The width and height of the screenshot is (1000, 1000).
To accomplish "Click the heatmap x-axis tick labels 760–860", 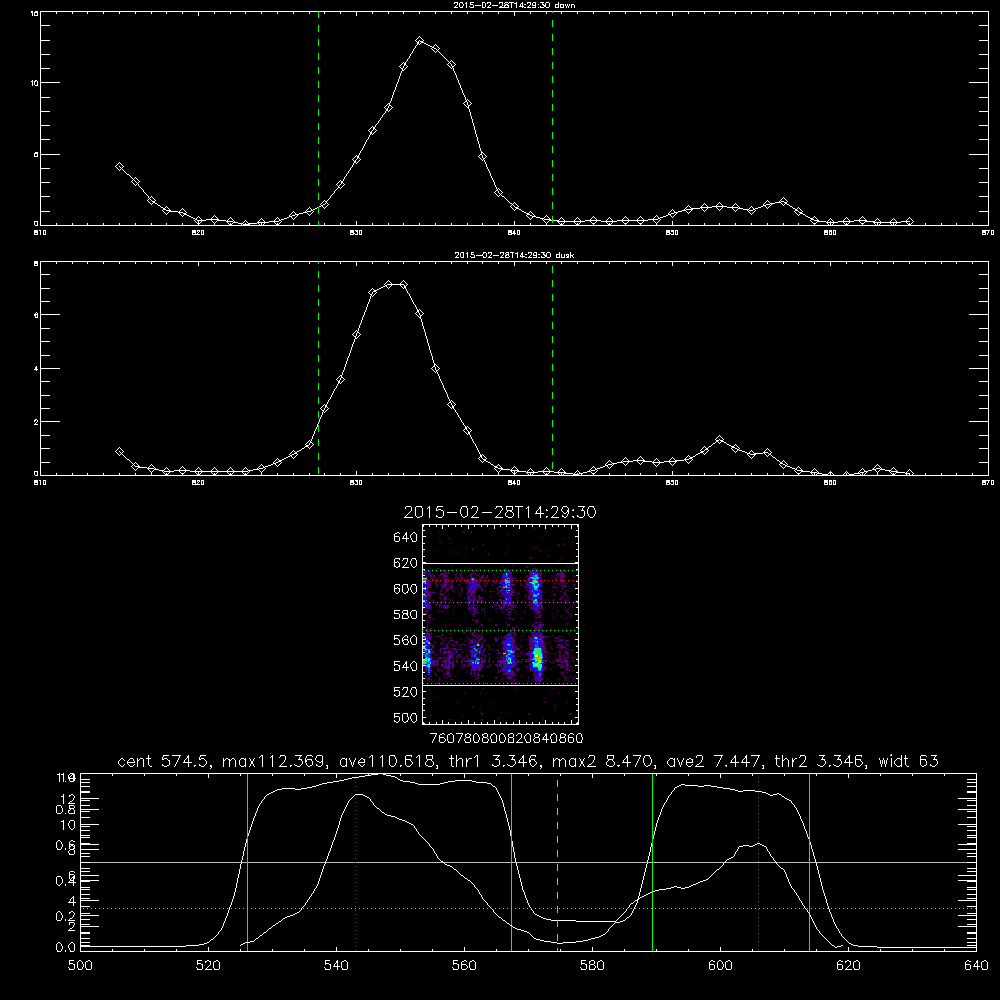I will (x=506, y=738).
